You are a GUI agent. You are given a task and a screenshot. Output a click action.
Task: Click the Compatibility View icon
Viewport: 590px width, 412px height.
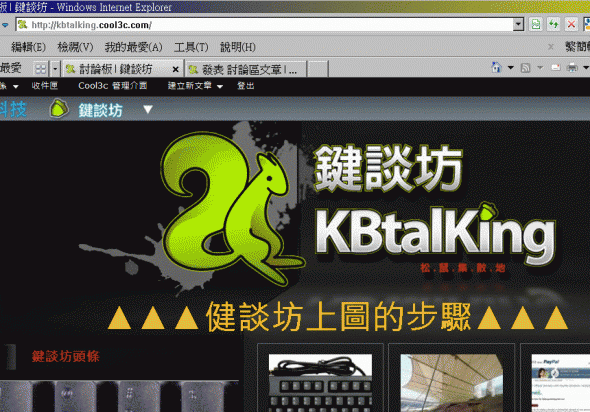[535, 25]
